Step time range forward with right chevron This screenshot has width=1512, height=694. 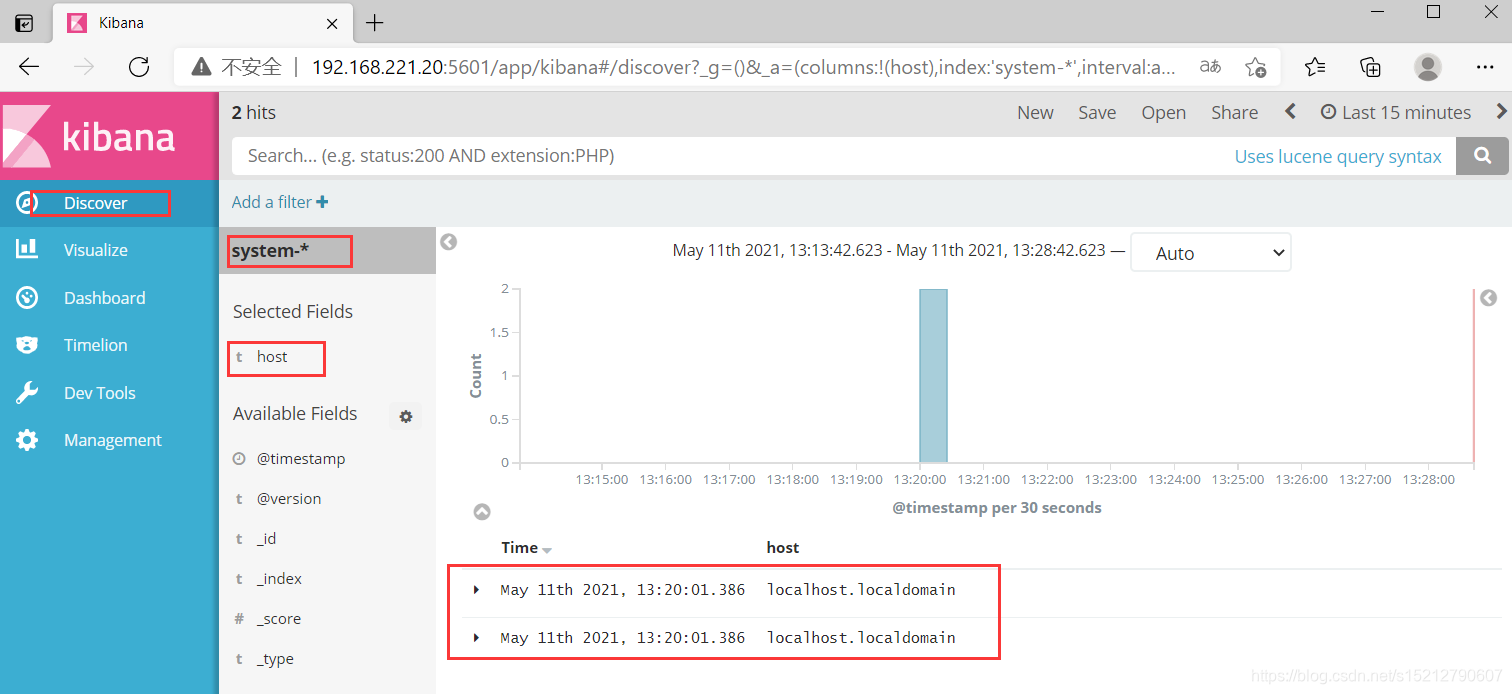pyautogui.click(x=1501, y=112)
